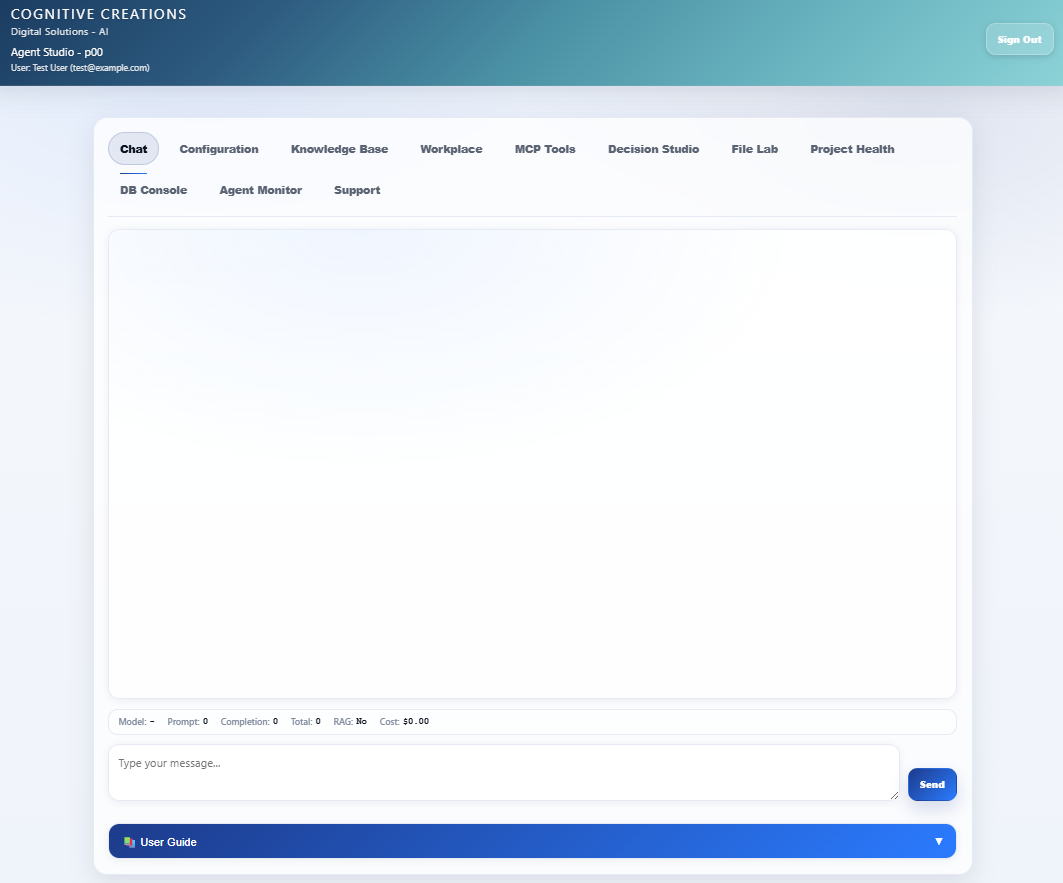Switch to the Agent Monitor tab

260,190
